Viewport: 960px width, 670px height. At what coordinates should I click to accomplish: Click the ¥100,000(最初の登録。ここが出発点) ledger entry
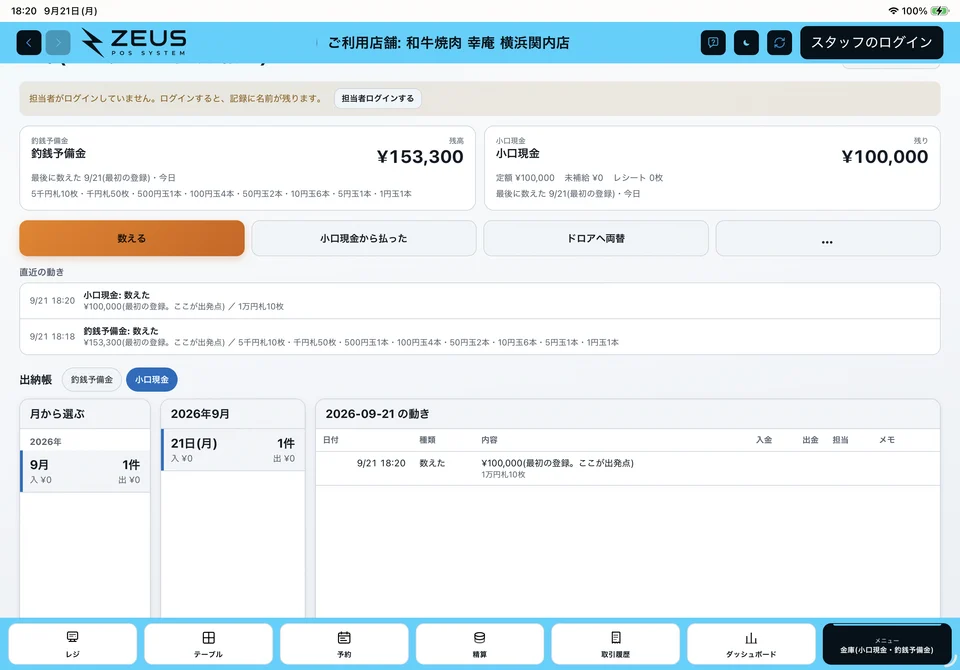click(x=628, y=469)
